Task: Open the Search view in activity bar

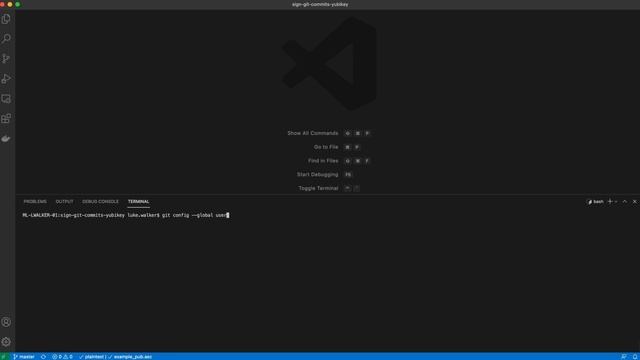Action: point(6,39)
